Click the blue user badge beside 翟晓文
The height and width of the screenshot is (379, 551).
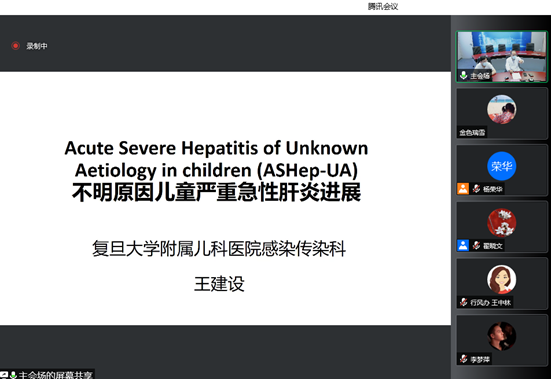(463, 245)
